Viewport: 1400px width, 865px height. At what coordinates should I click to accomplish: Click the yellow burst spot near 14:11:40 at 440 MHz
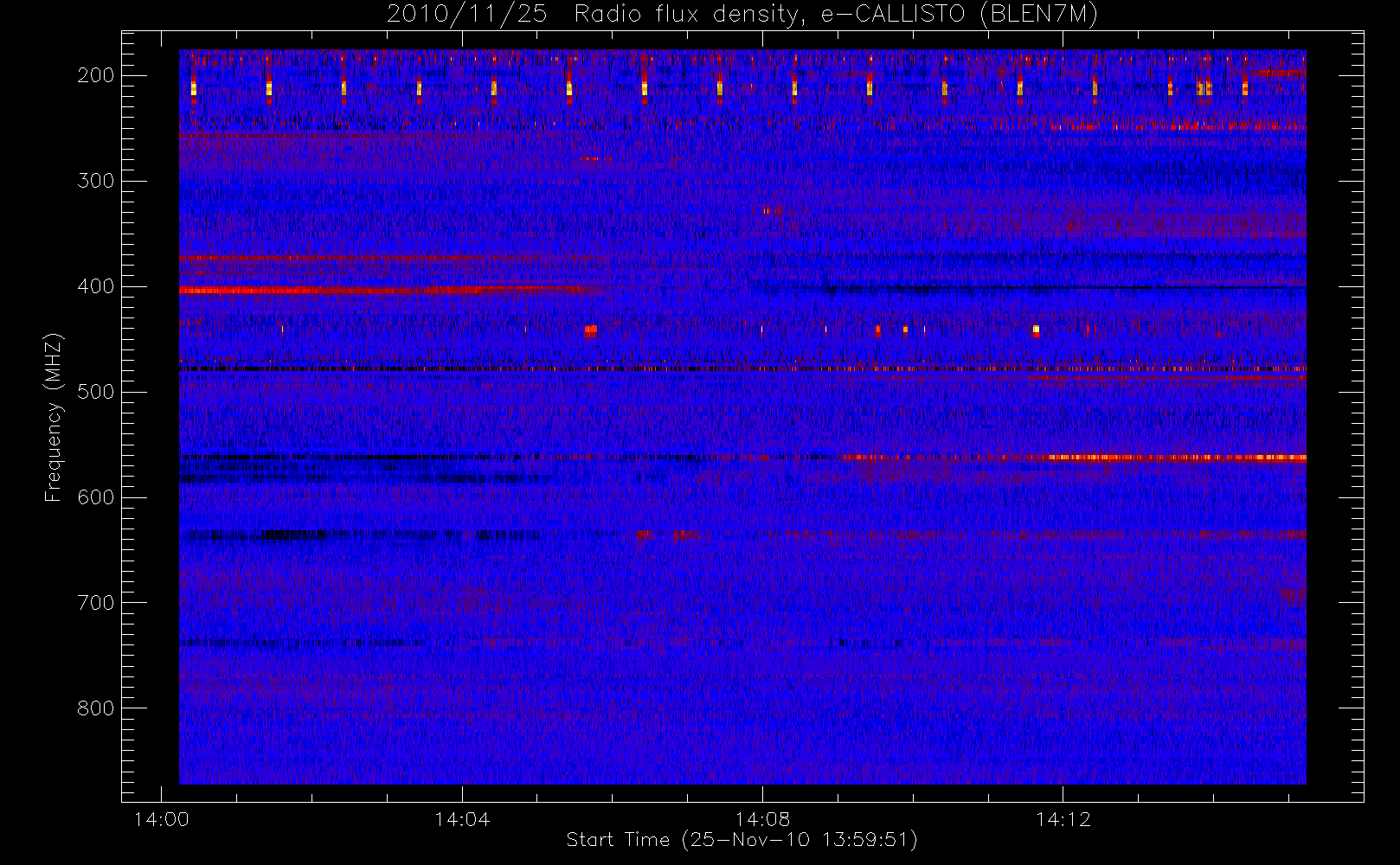(1036, 330)
